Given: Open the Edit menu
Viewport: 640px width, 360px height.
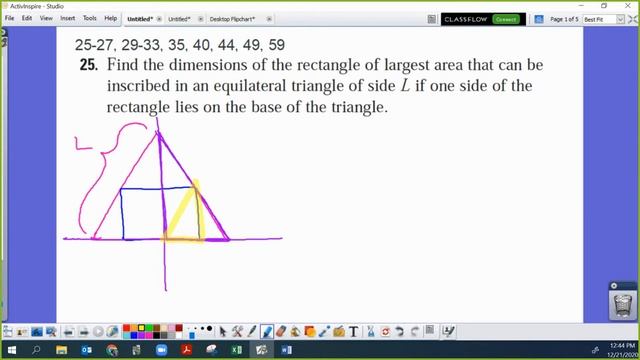Looking at the screenshot, I should pos(27,18).
